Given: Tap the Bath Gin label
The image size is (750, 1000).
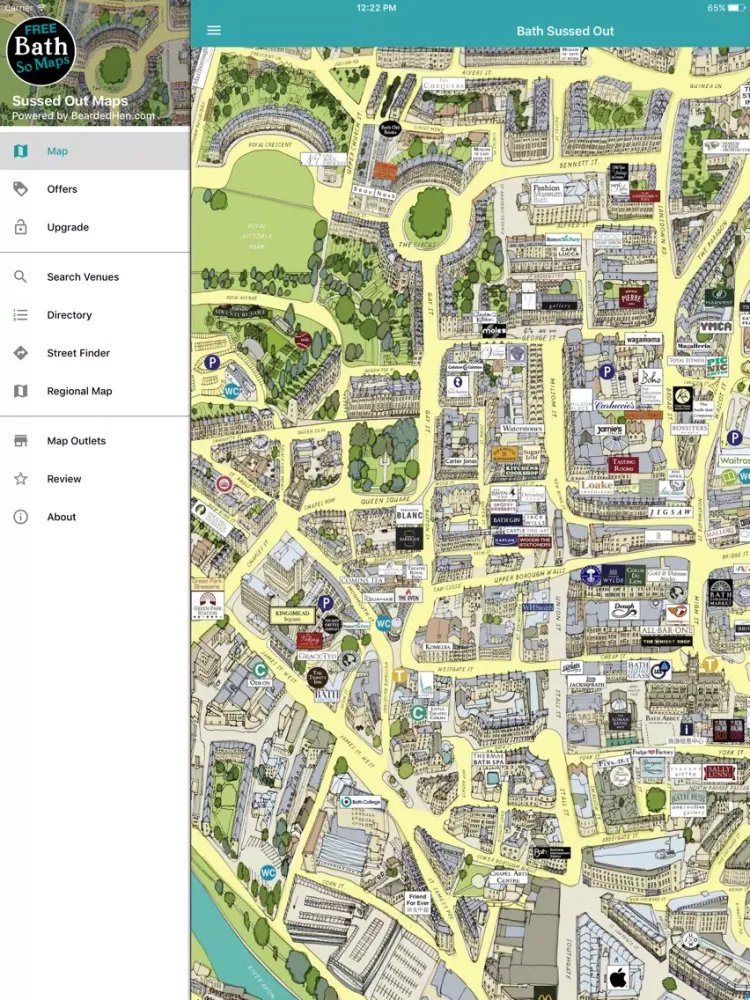Looking at the screenshot, I should click(x=506, y=520).
